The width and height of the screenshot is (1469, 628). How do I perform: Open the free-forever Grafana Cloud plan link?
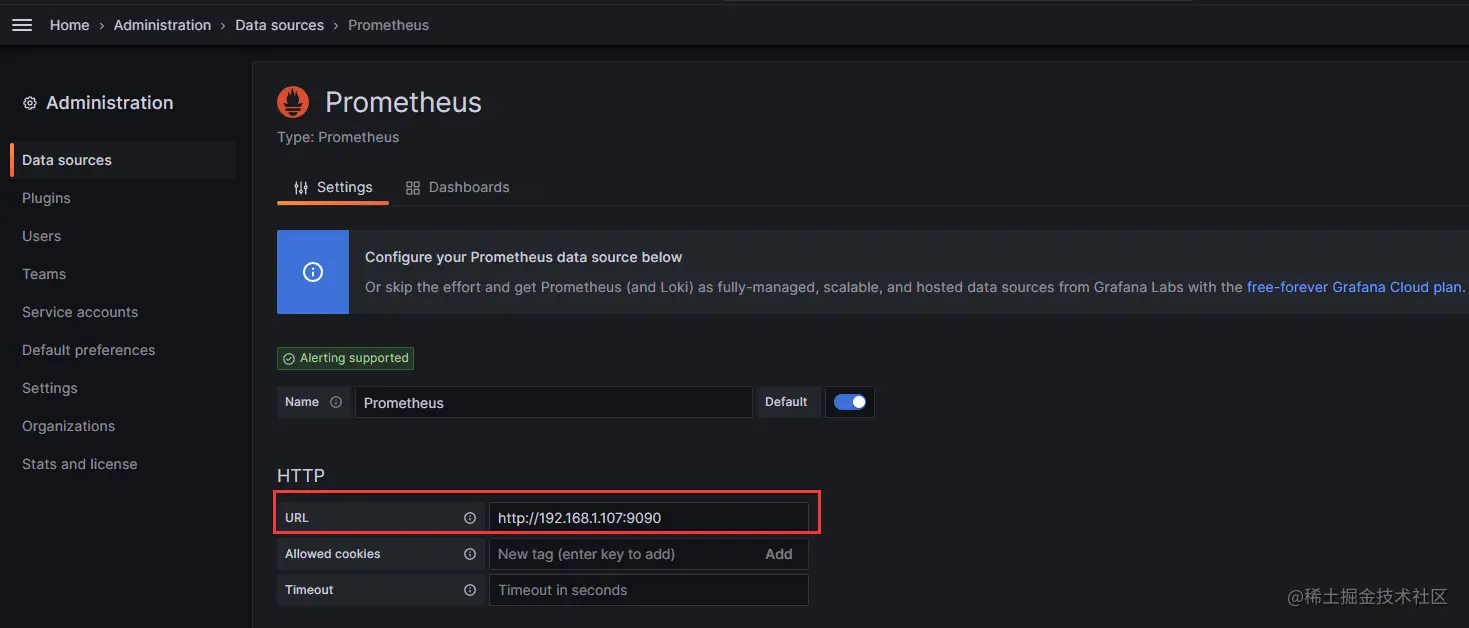[x=1354, y=287]
